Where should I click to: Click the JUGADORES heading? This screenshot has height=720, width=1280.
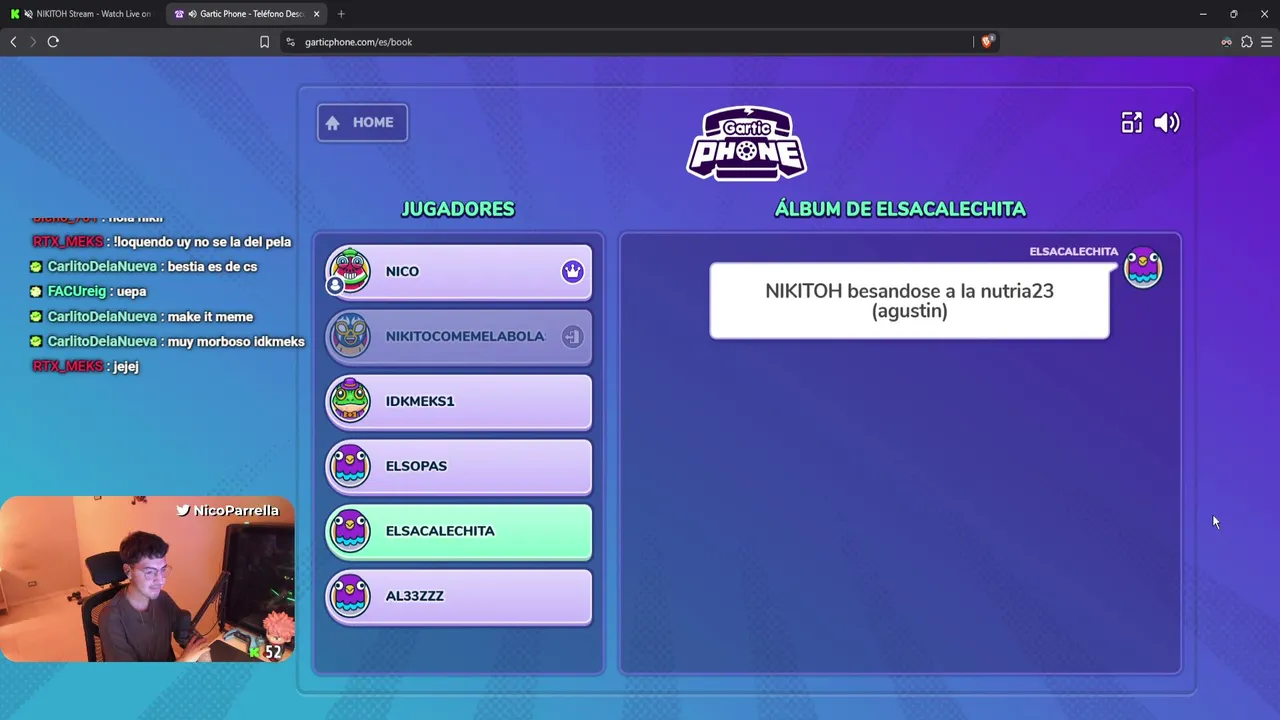pos(458,209)
